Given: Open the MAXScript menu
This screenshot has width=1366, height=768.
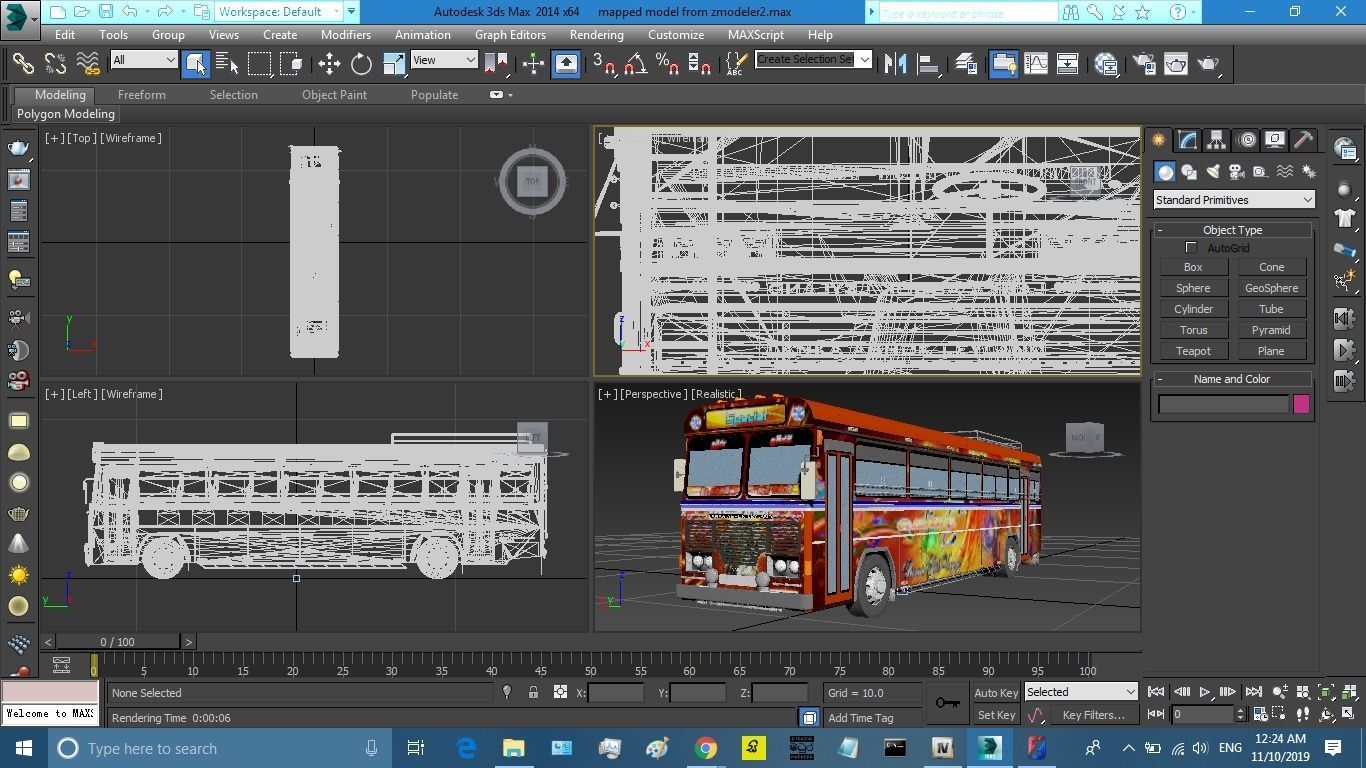Looking at the screenshot, I should tap(756, 34).
